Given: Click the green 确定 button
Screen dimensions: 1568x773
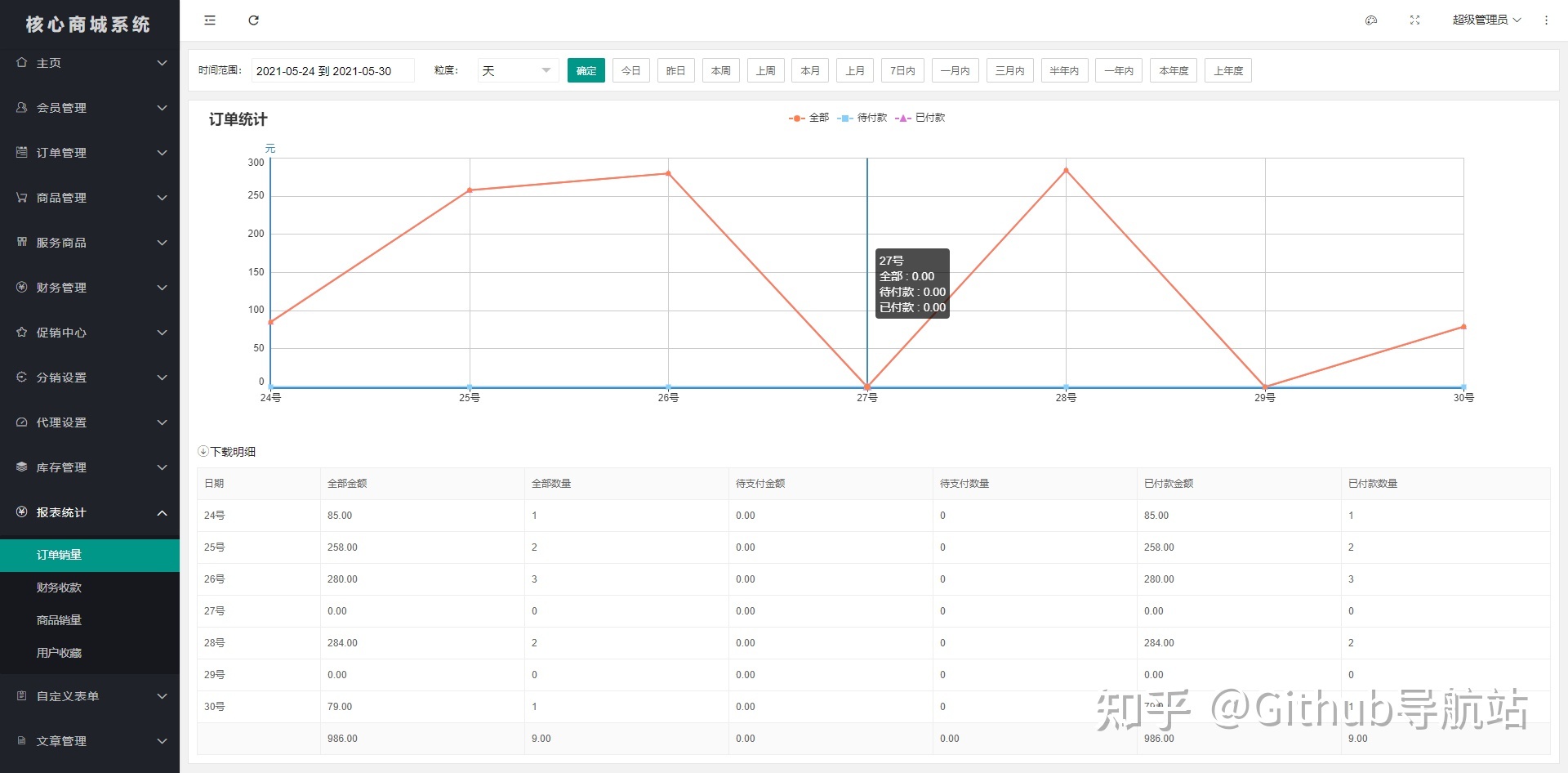Looking at the screenshot, I should pyautogui.click(x=586, y=70).
